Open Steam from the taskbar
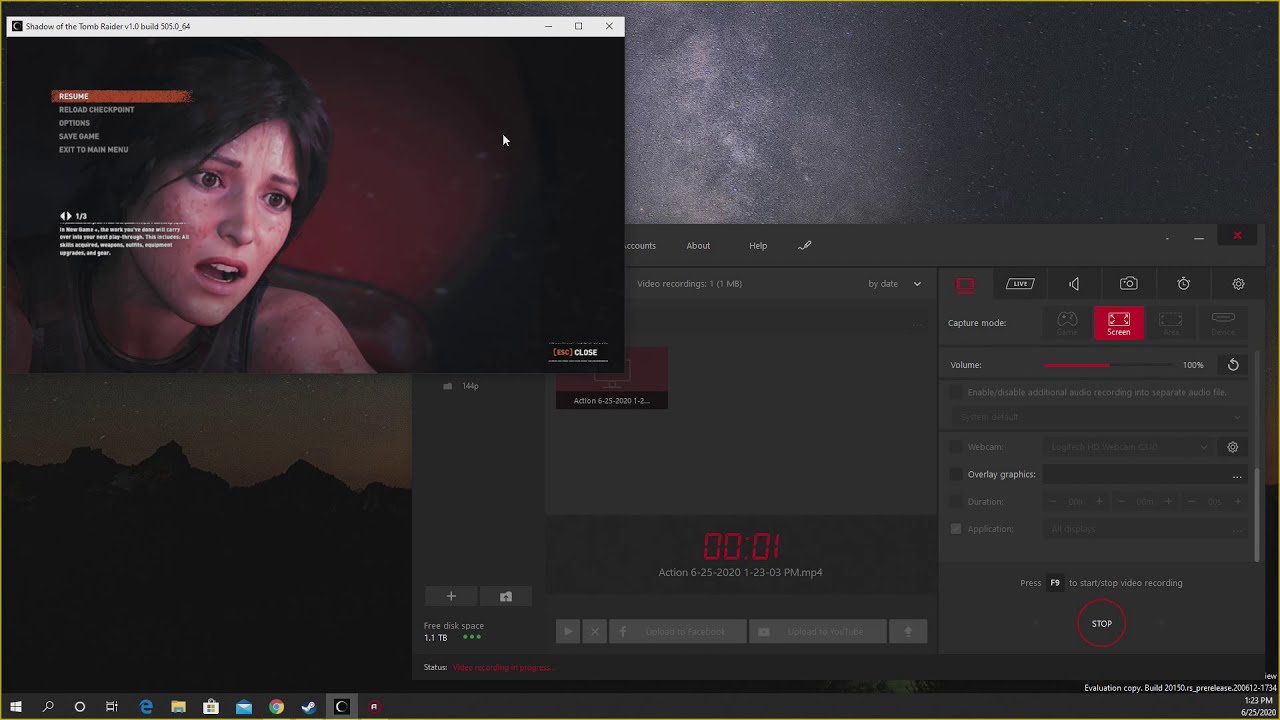 coord(309,707)
